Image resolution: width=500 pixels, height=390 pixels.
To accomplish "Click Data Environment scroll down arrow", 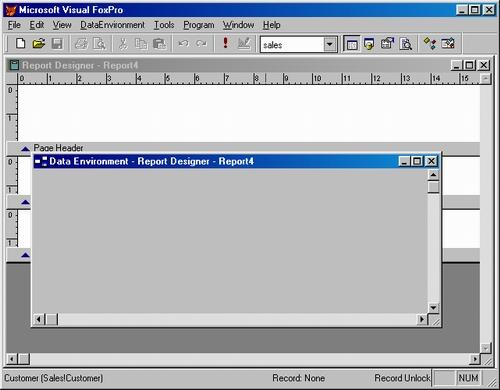I will point(433,307).
